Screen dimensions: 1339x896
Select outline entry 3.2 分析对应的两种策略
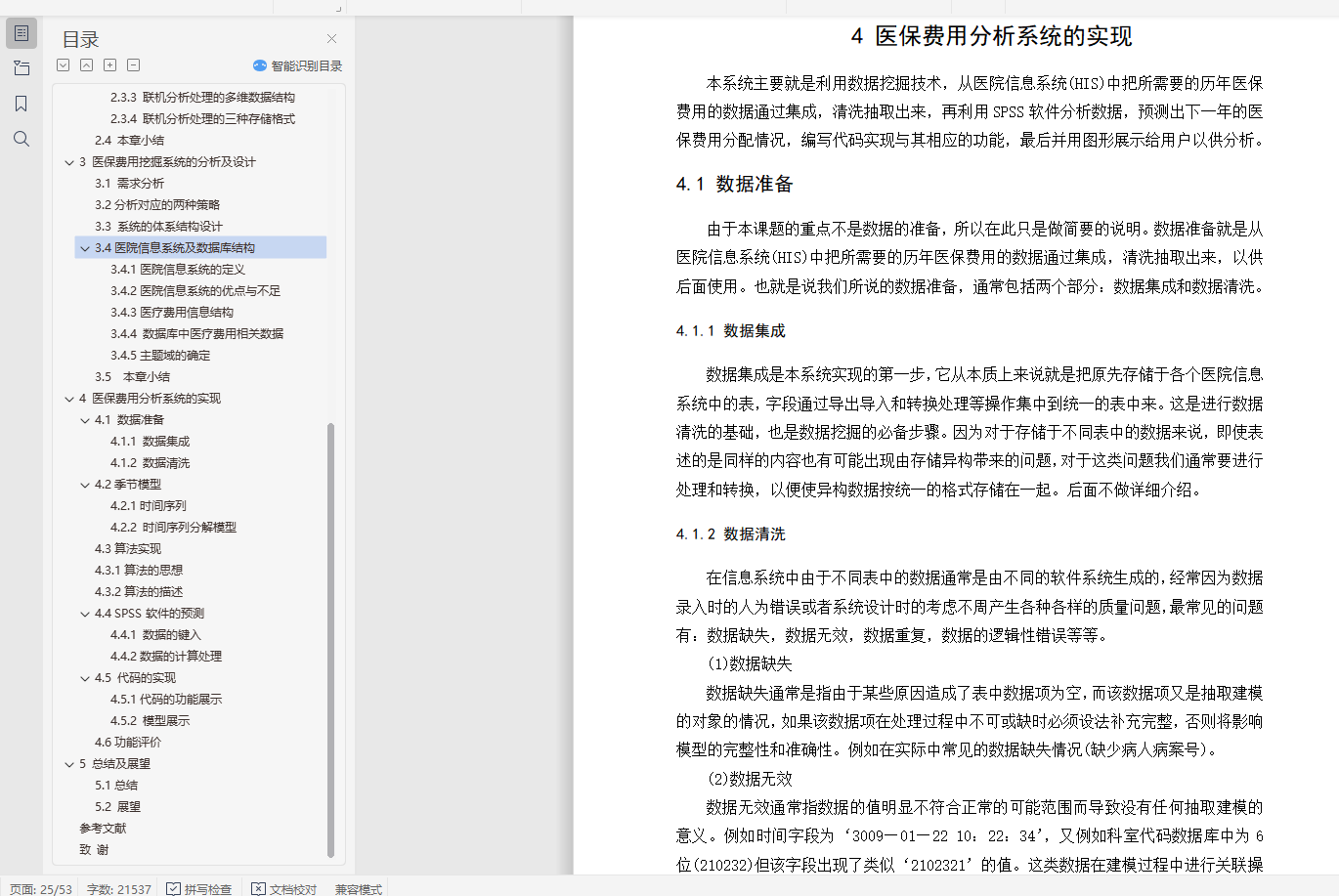pos(157,205)
